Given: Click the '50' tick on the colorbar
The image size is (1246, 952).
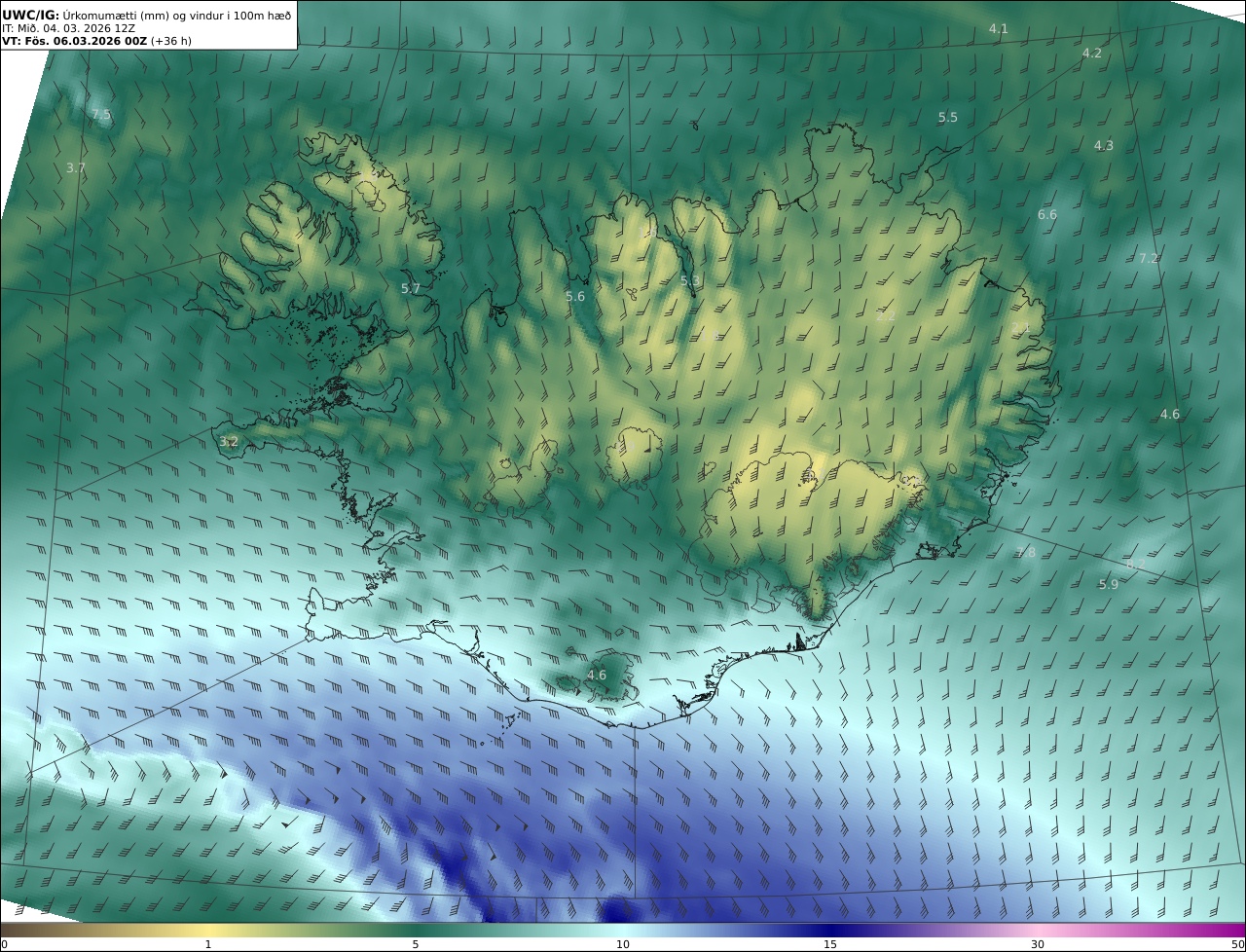Looking at the screenshot, I should [x=1237, y=944].
